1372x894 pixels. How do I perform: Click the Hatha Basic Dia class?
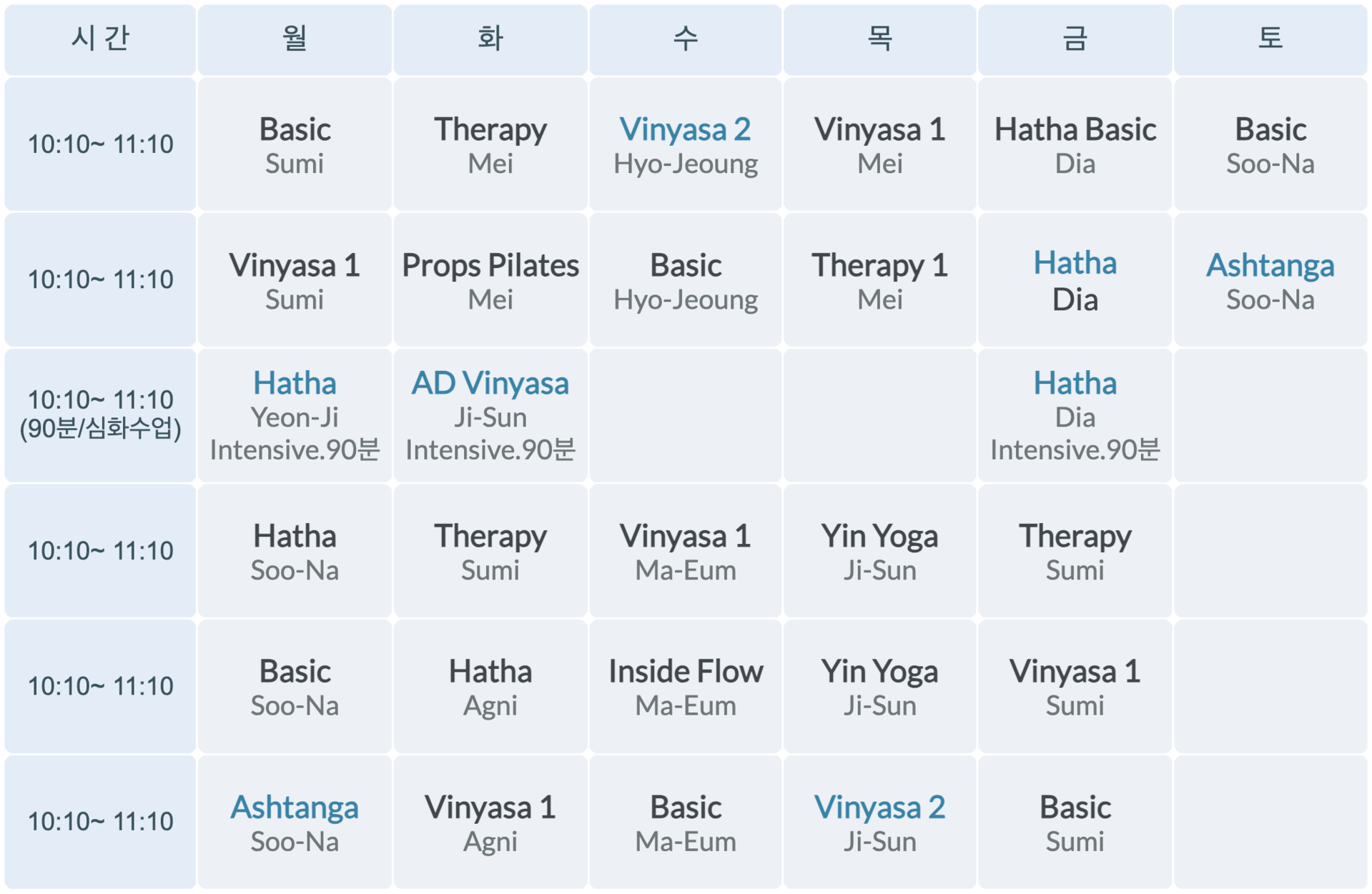[x=1075, y=144]
